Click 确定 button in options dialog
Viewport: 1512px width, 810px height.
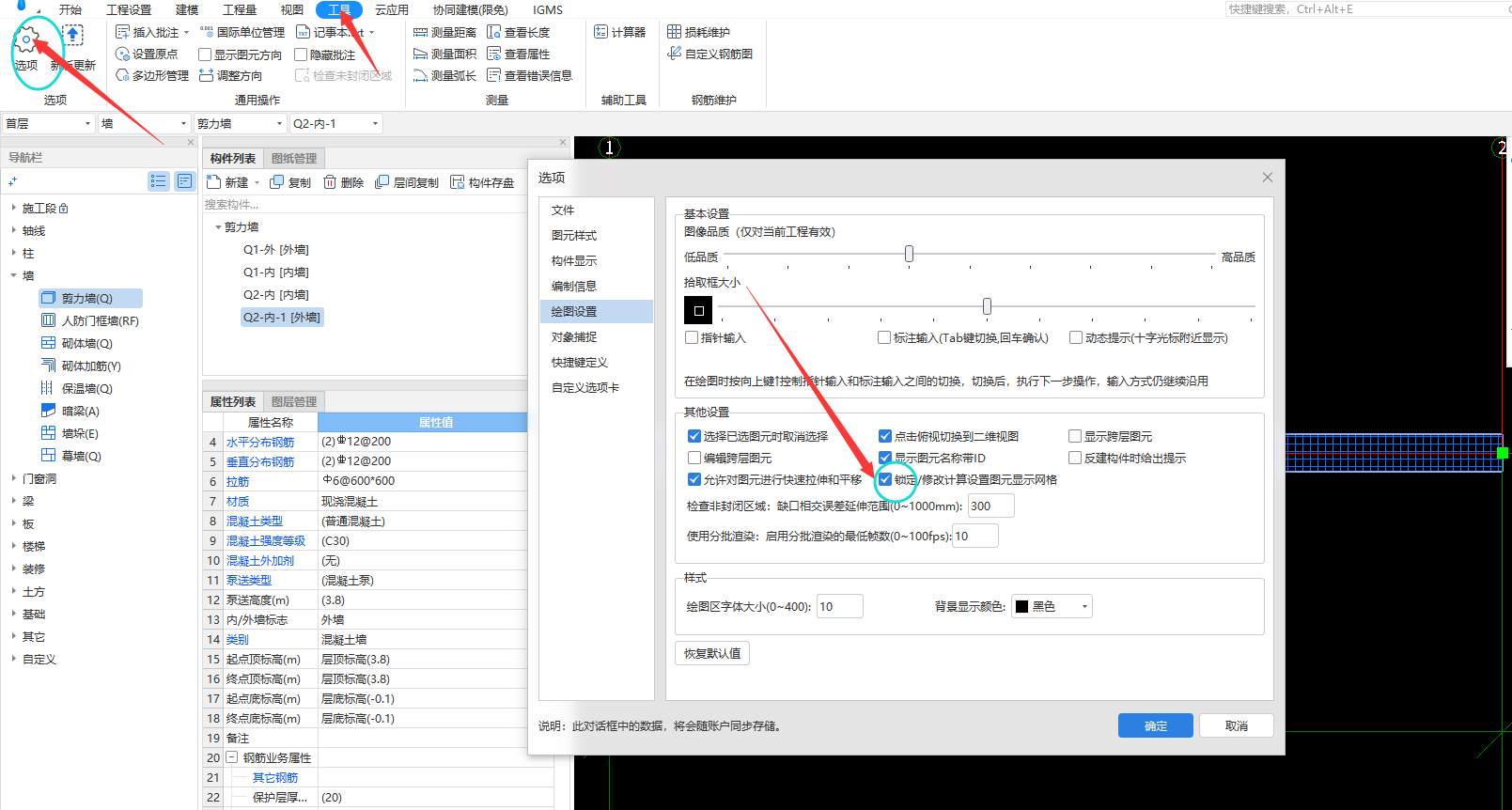pos(1156,725)
